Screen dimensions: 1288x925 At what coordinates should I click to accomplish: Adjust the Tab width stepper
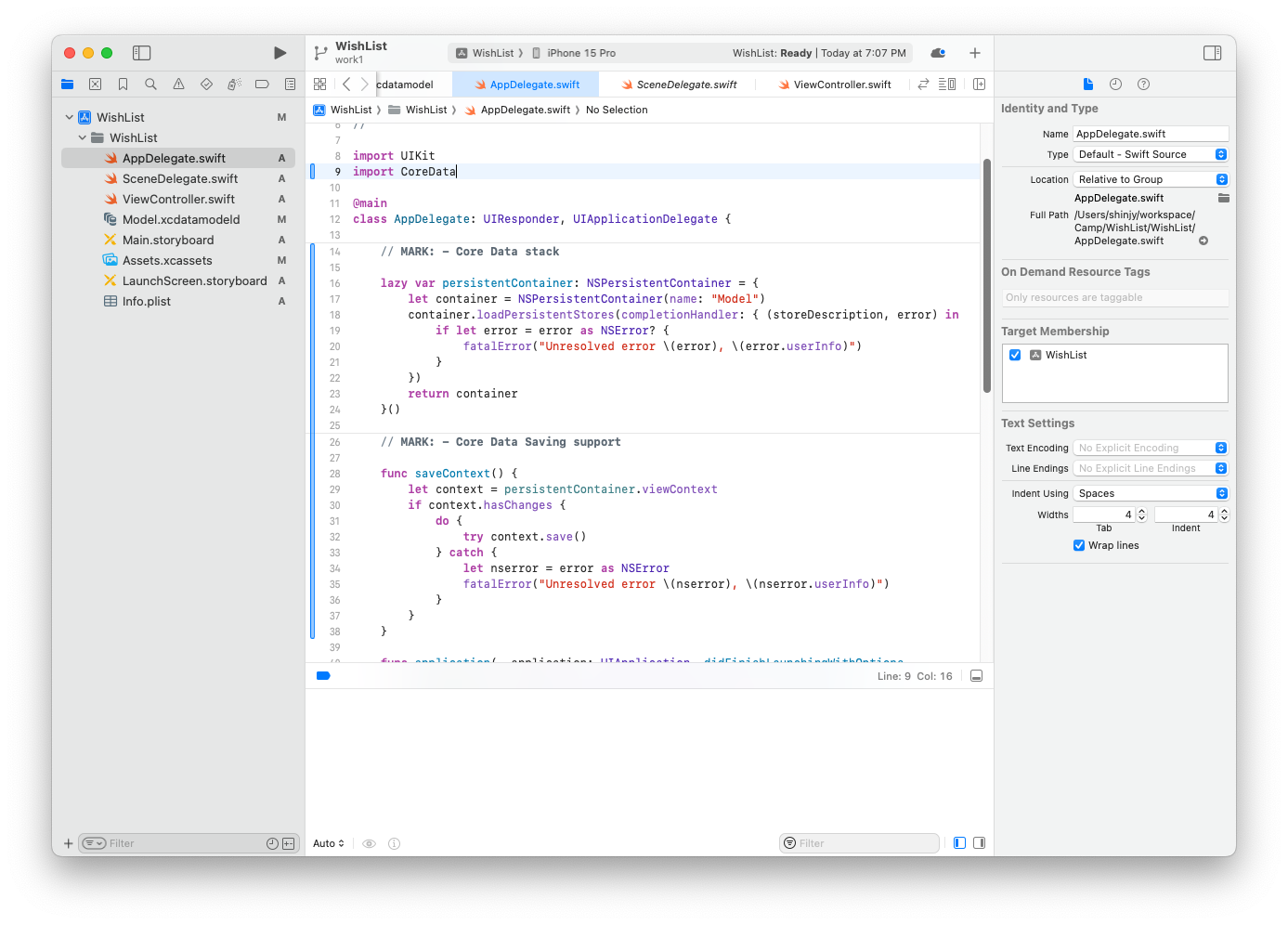[1142, 515]
